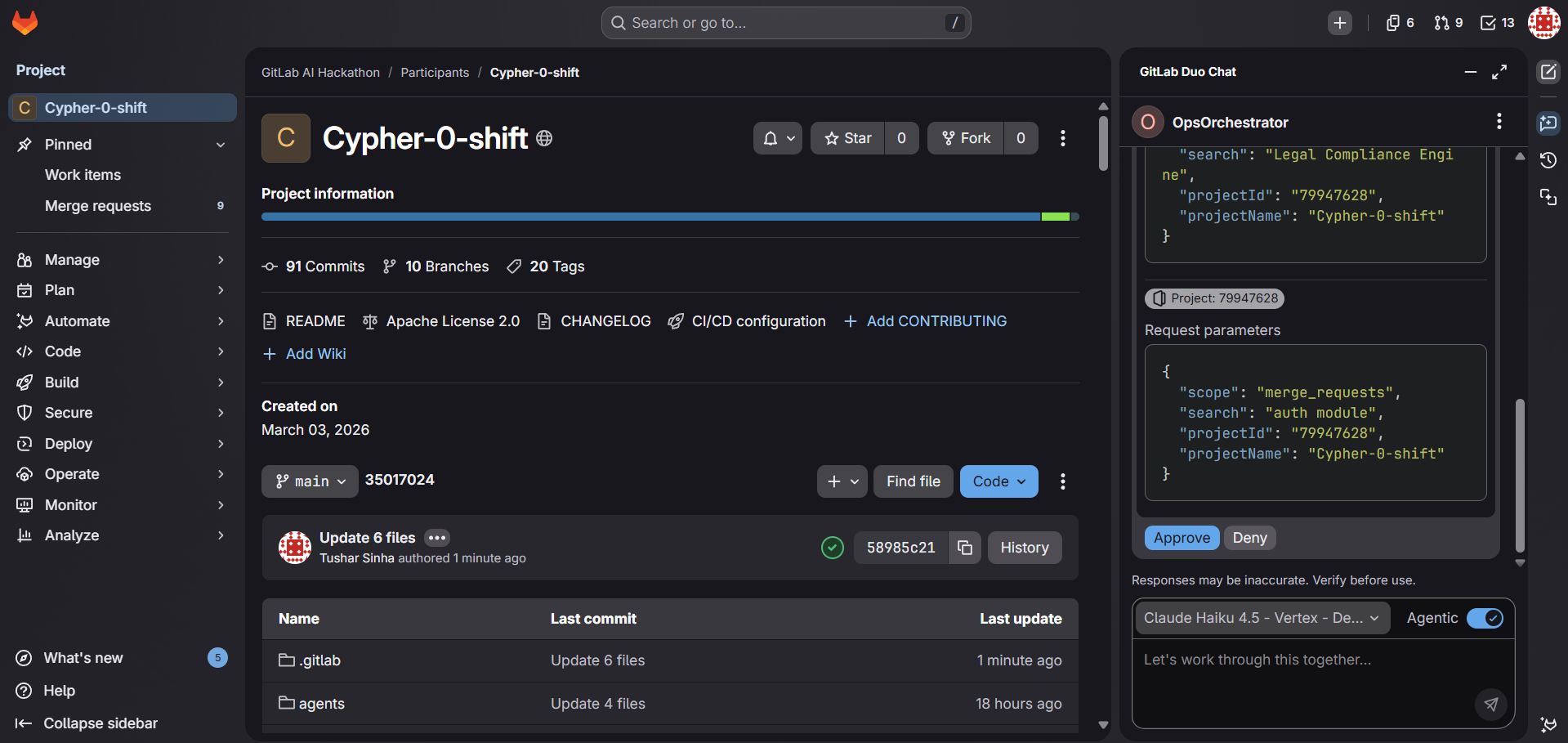This screenshot has height=743, width=1568.
Task: Click the main page scrollbar thumb
Action: (x=1103, y=143)
